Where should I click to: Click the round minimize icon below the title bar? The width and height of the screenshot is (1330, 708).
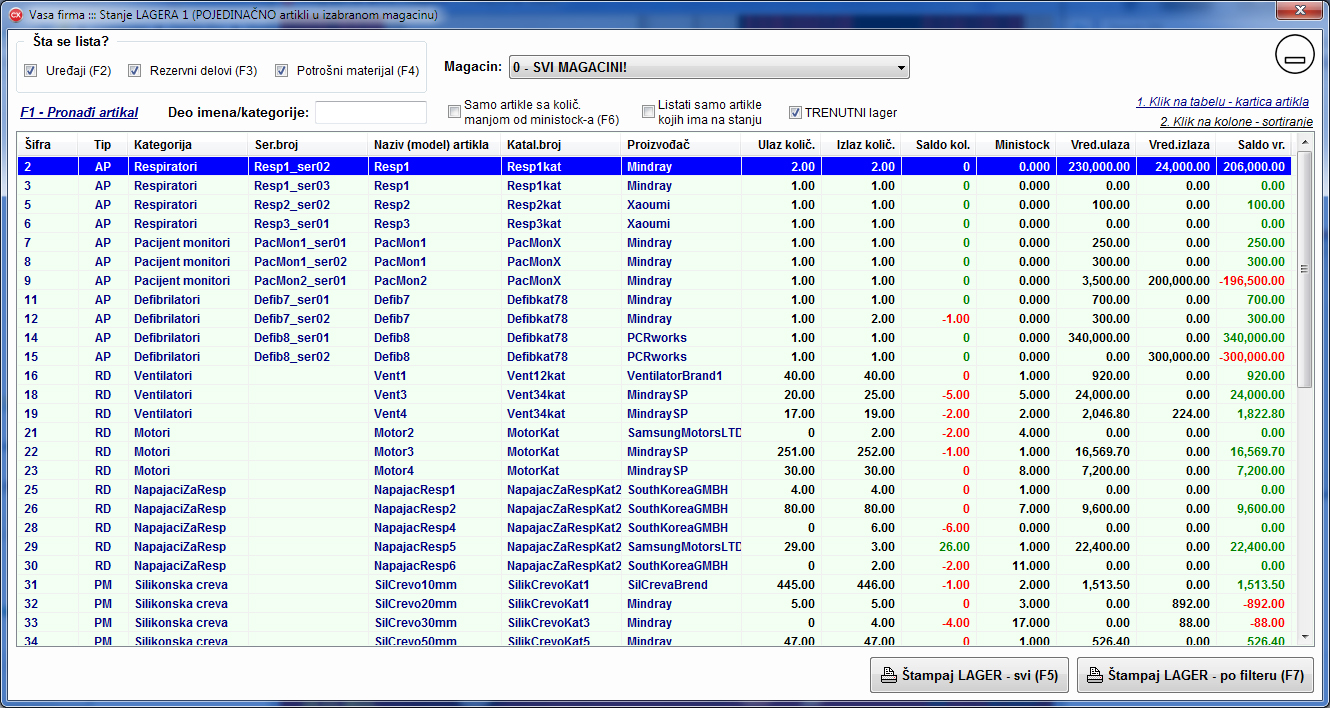coord(1295,56)
